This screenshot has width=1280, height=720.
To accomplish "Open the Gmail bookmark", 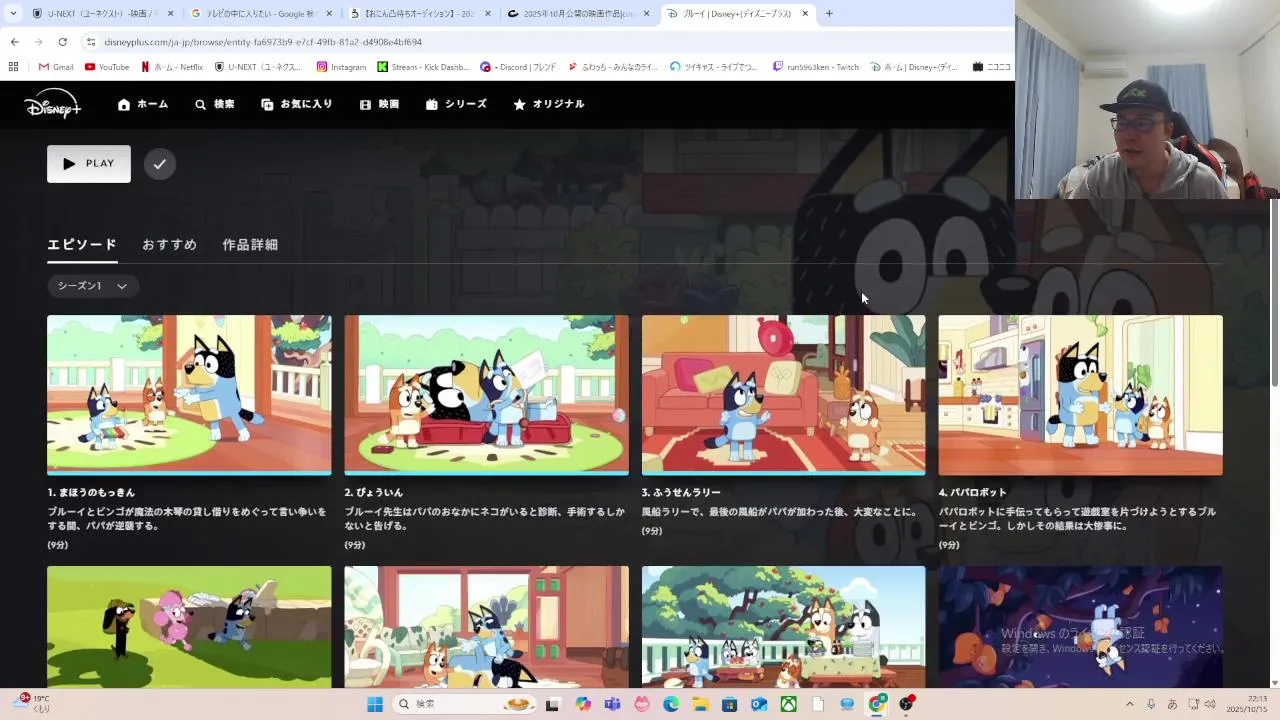I will (56, 67).
